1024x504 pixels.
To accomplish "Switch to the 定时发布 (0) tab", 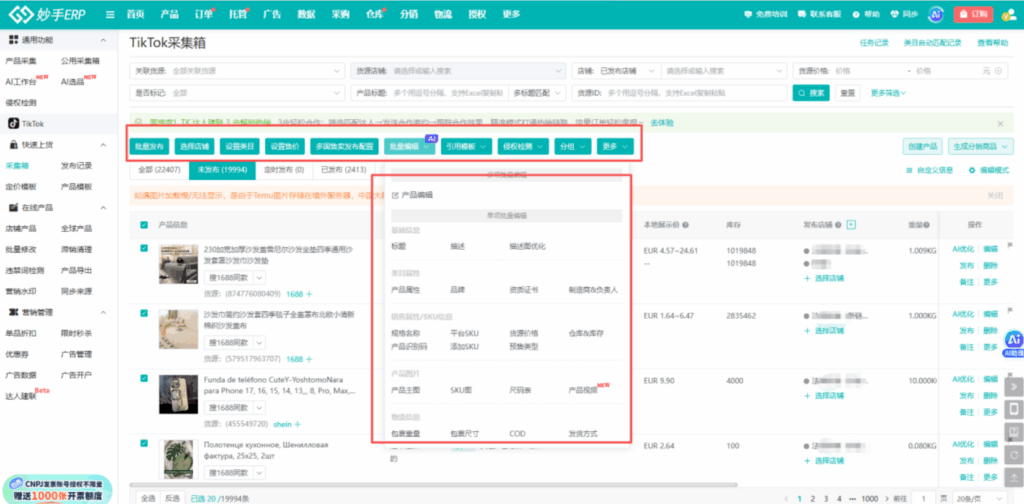I will tap(283, 170).
